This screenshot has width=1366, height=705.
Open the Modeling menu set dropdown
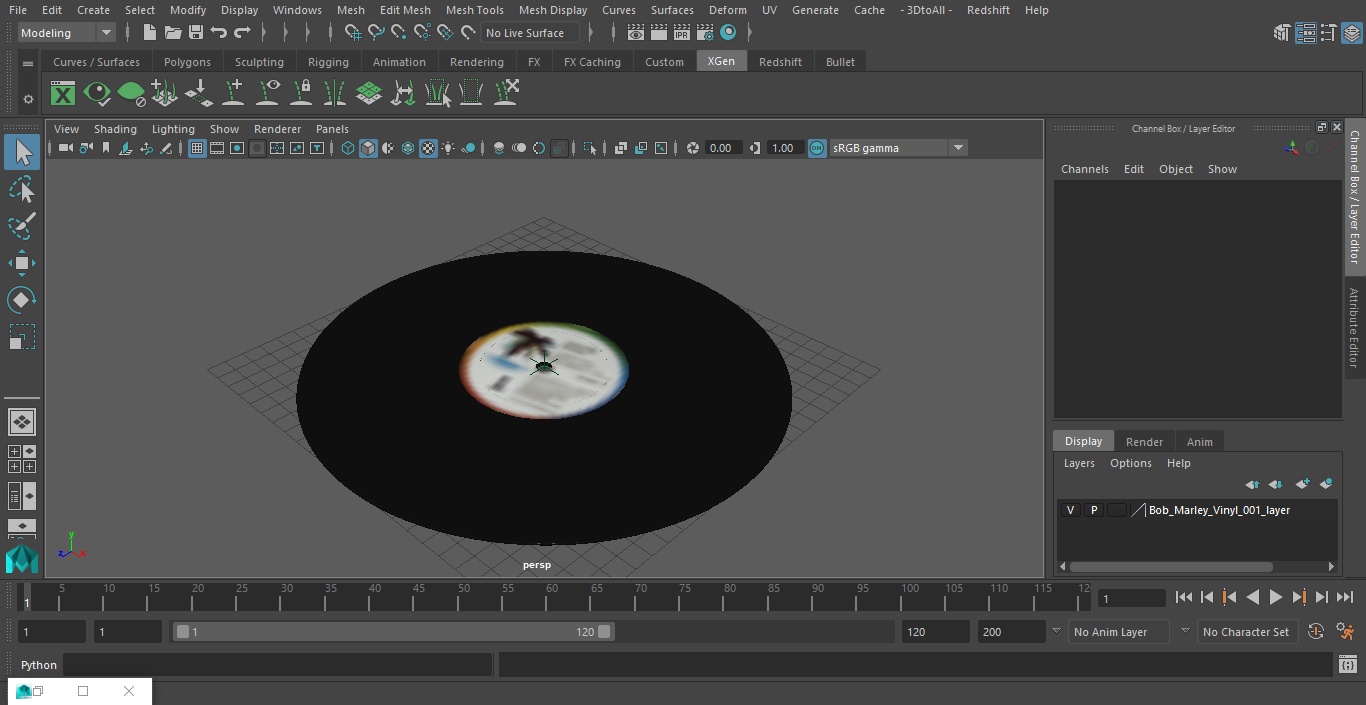(67, 33)
